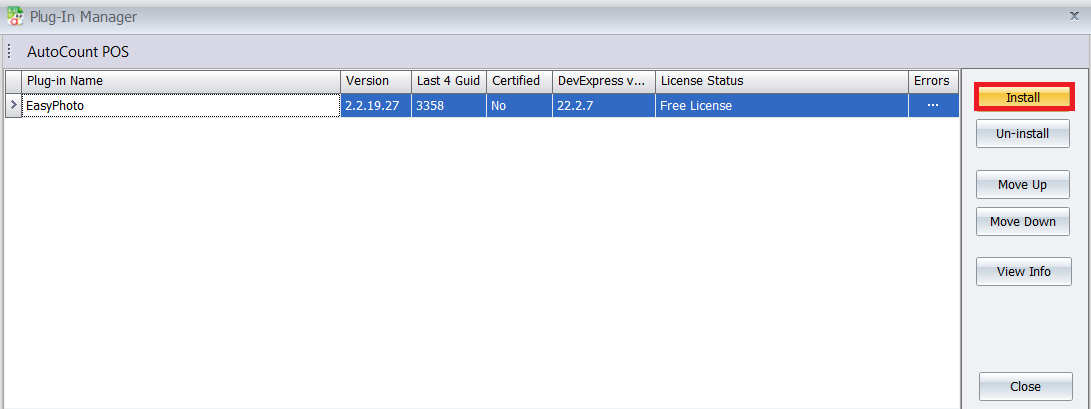Image resolution: width=1091 pixels, height=409 pixels.
Task: Sort by the Version column header
Action: pyautogui.click(x=375, y=81)
